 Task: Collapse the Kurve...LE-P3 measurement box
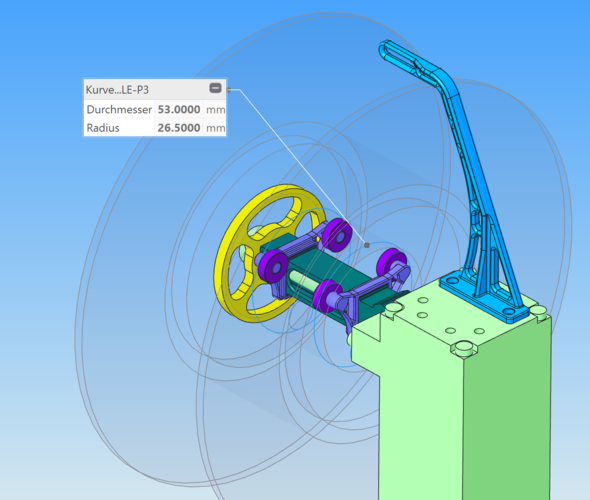(x=215, y=88)
